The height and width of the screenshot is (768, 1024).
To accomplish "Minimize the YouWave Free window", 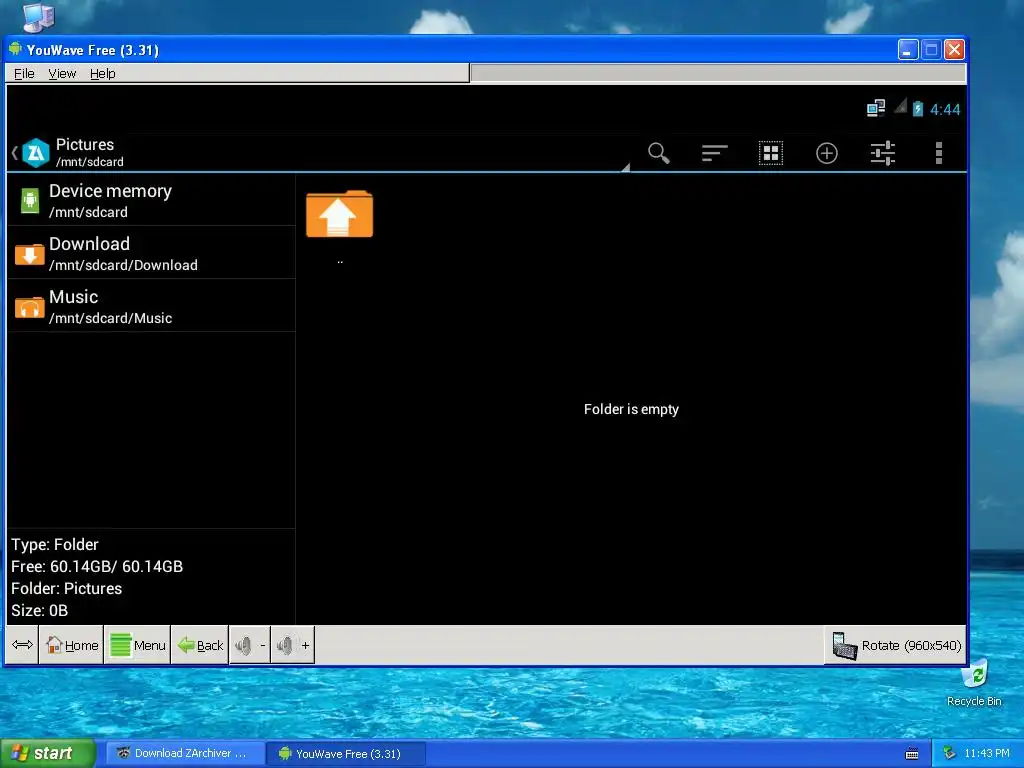I will pos(908,50).
